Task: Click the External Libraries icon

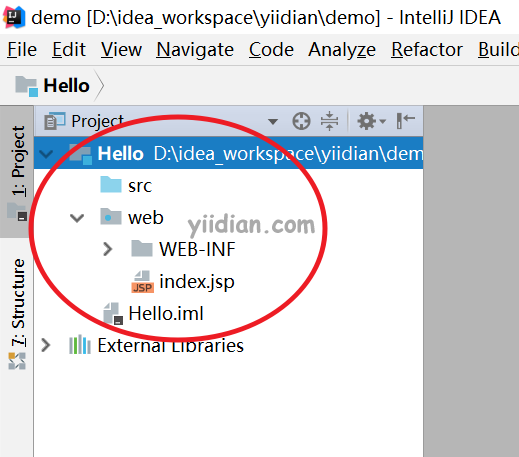Action: [80, 345]
